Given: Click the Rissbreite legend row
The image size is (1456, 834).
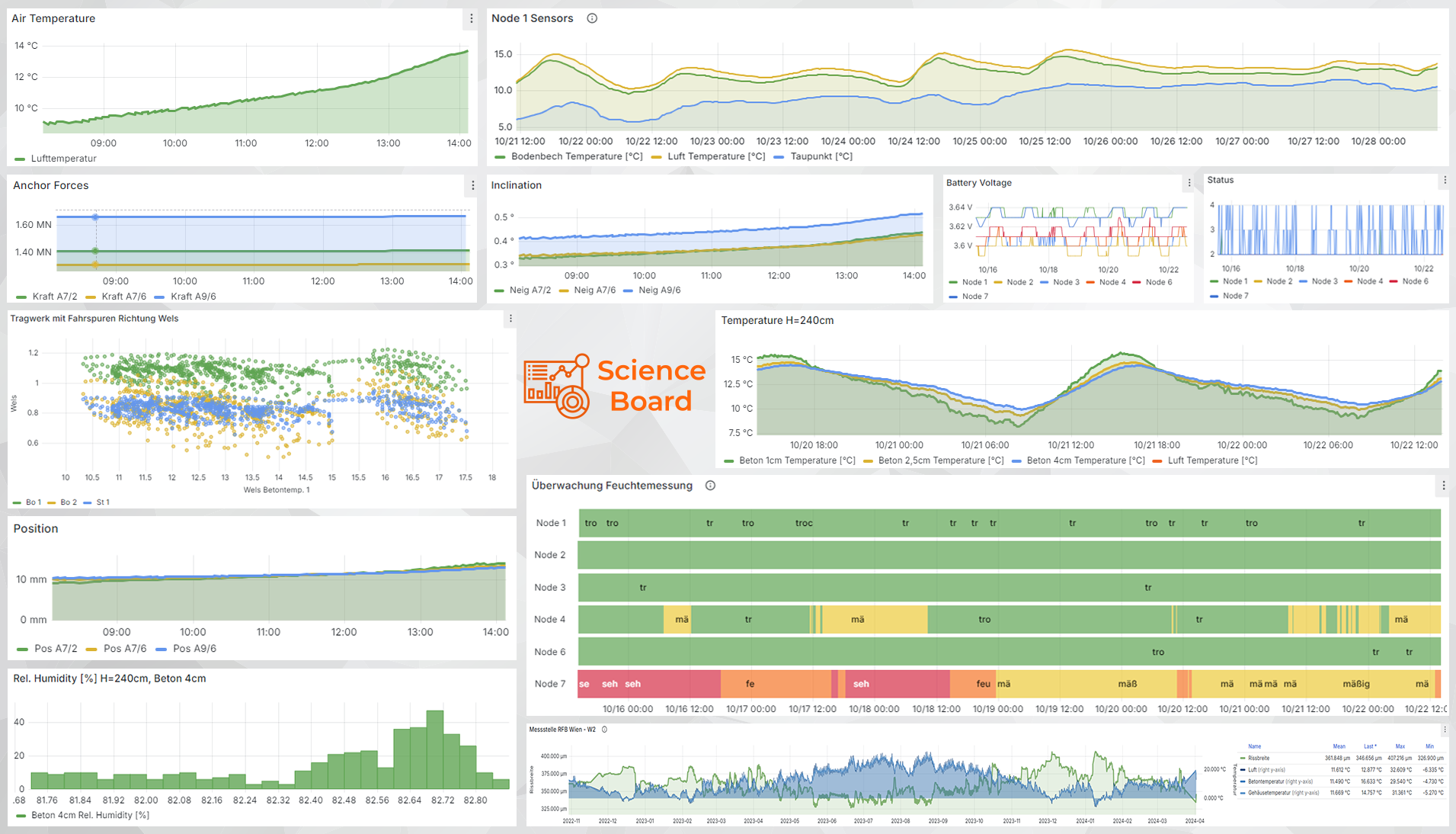Looking at the screenshot, I should tap(1342, 759).
